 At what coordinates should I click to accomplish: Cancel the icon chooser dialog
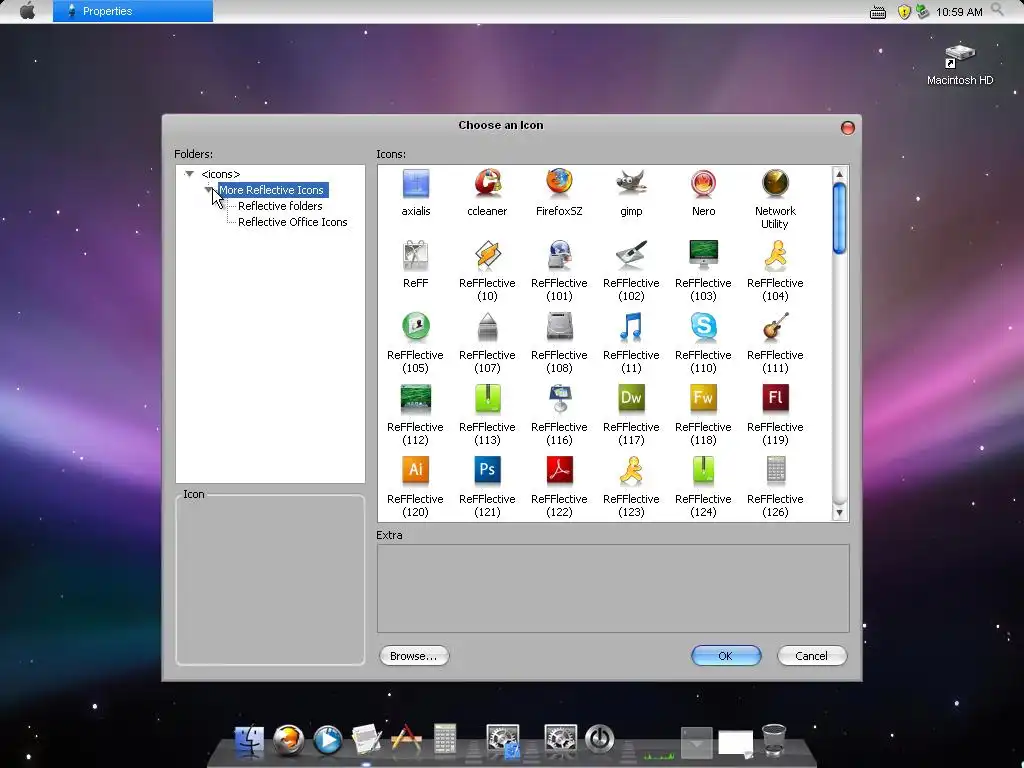tap(811, 656)
